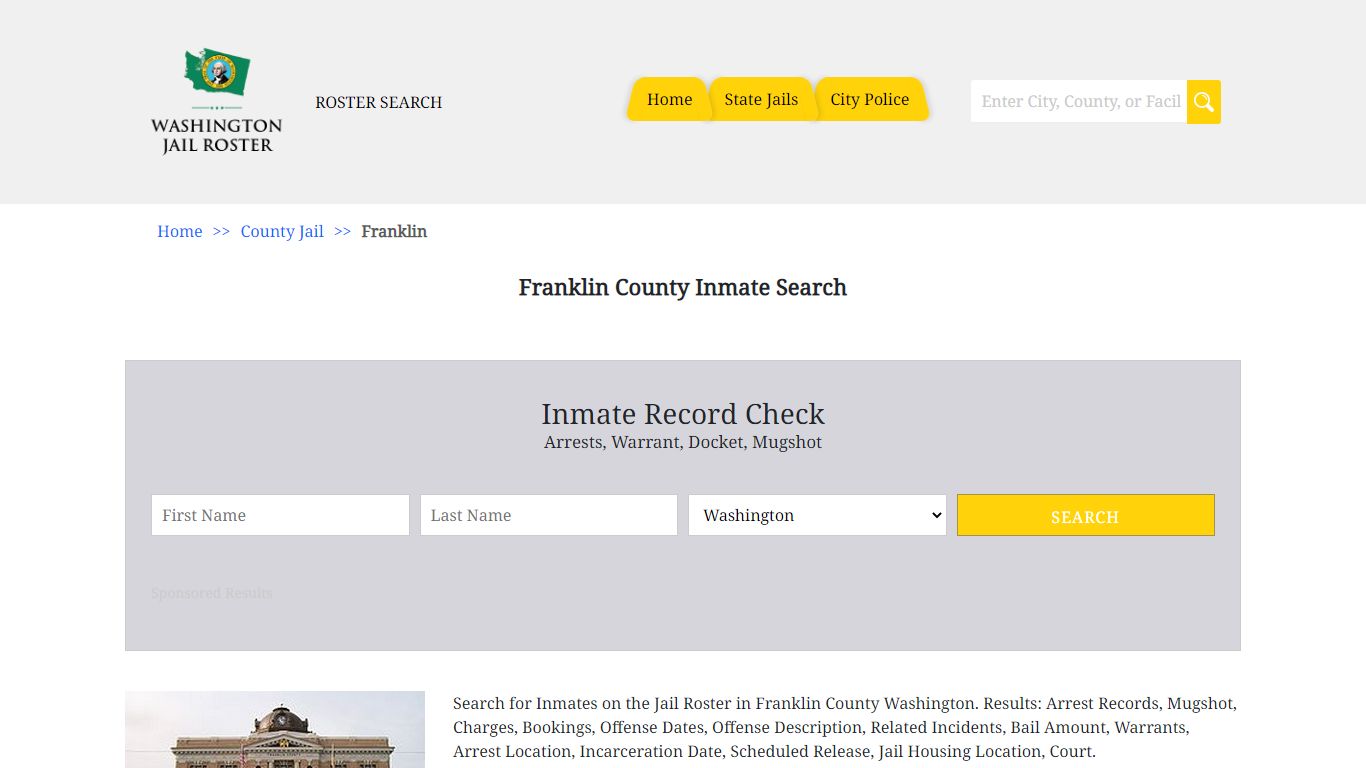
Task: Open the City Police nav tab
Action: pos(870,99)
